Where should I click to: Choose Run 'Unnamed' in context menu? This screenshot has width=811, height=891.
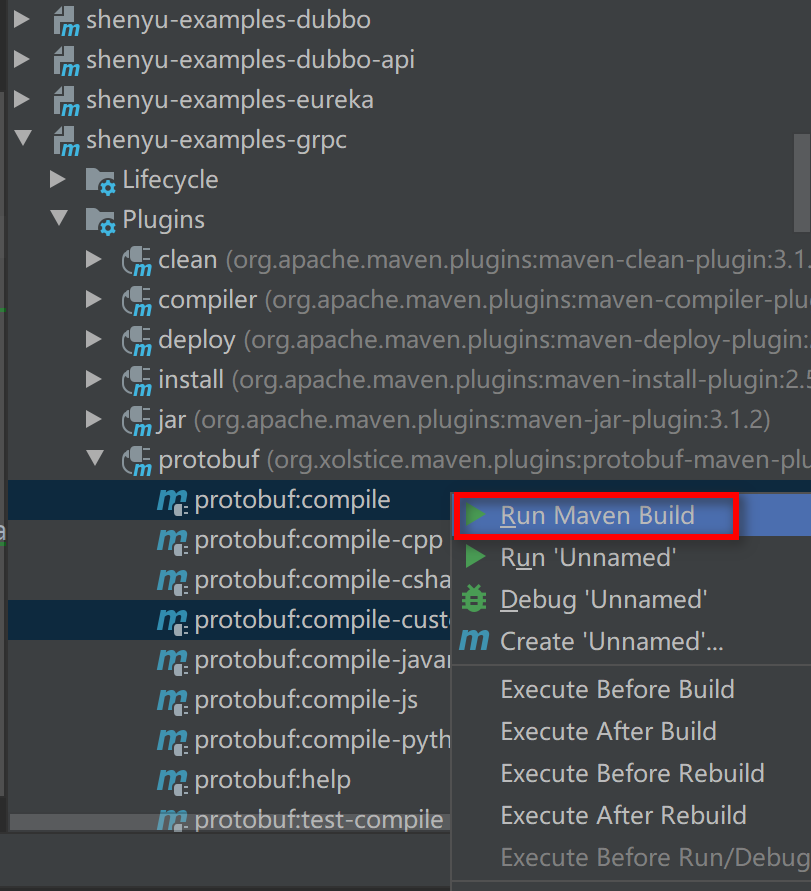tap(588, 558)
